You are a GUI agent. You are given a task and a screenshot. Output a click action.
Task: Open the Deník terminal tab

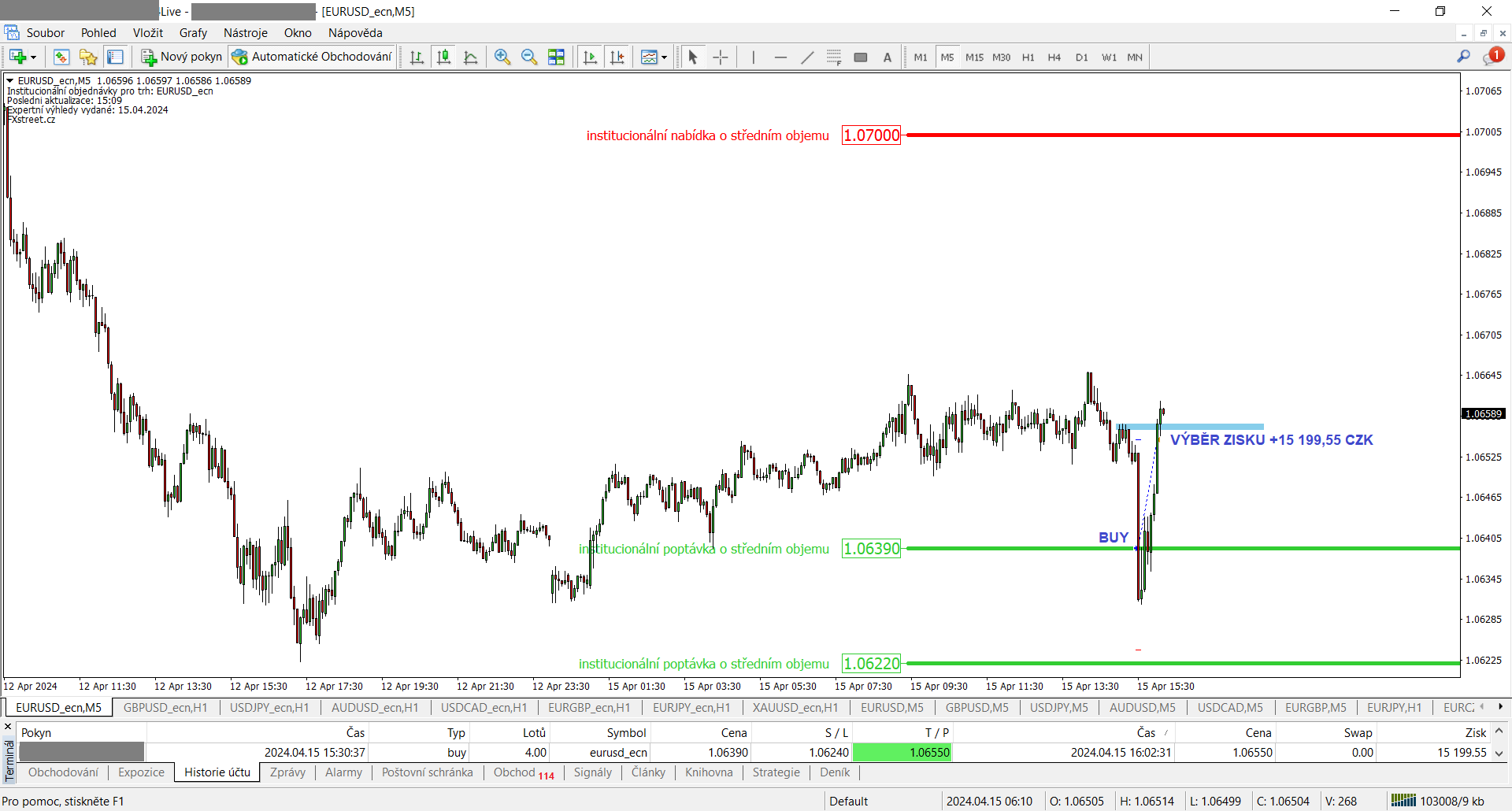[835, 772]
